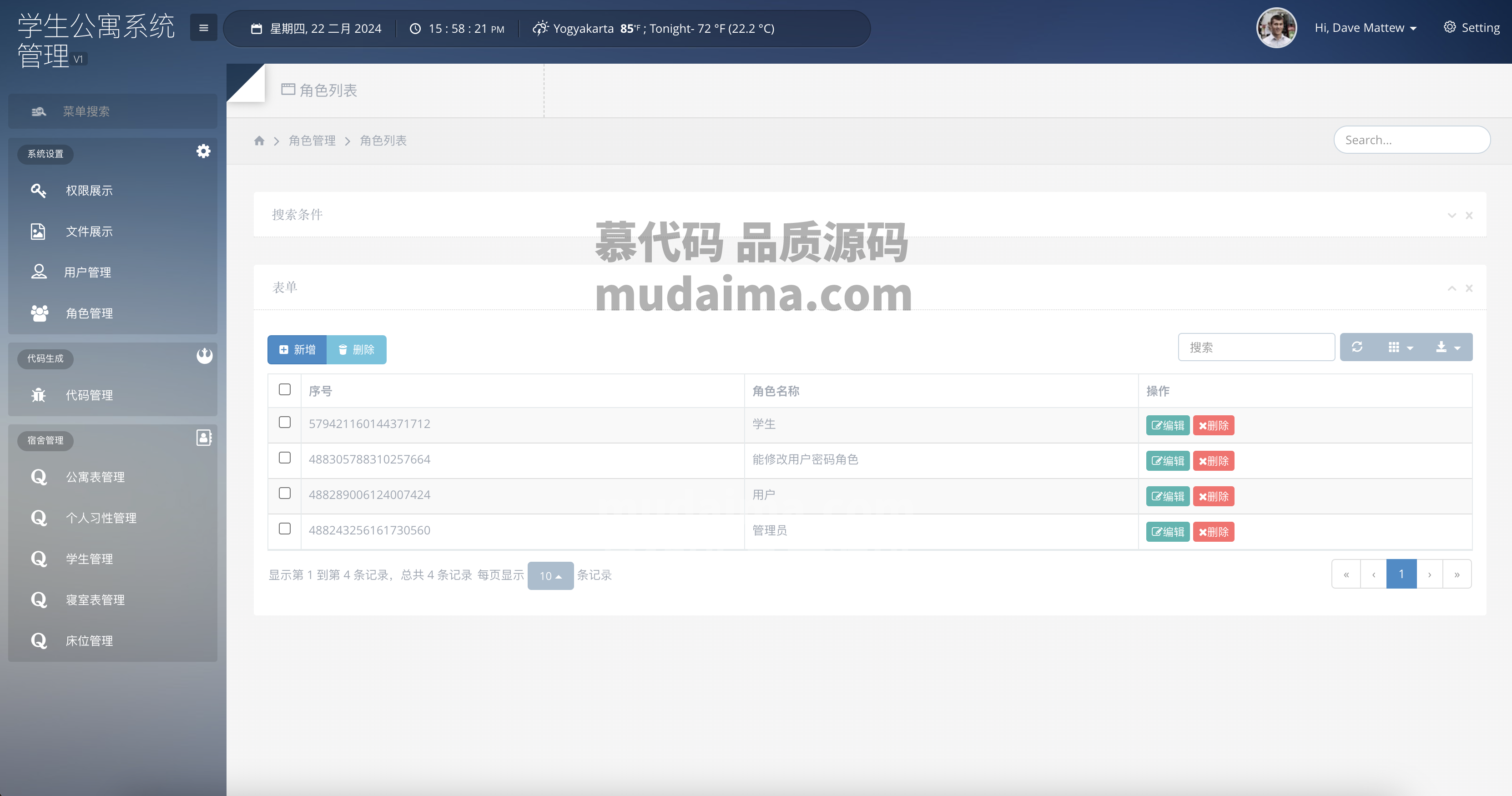The width and height of the screenshot is (1512, 796).
Task: Click 角色管理 breadcrumb link
Action: (x=312, y=141)
